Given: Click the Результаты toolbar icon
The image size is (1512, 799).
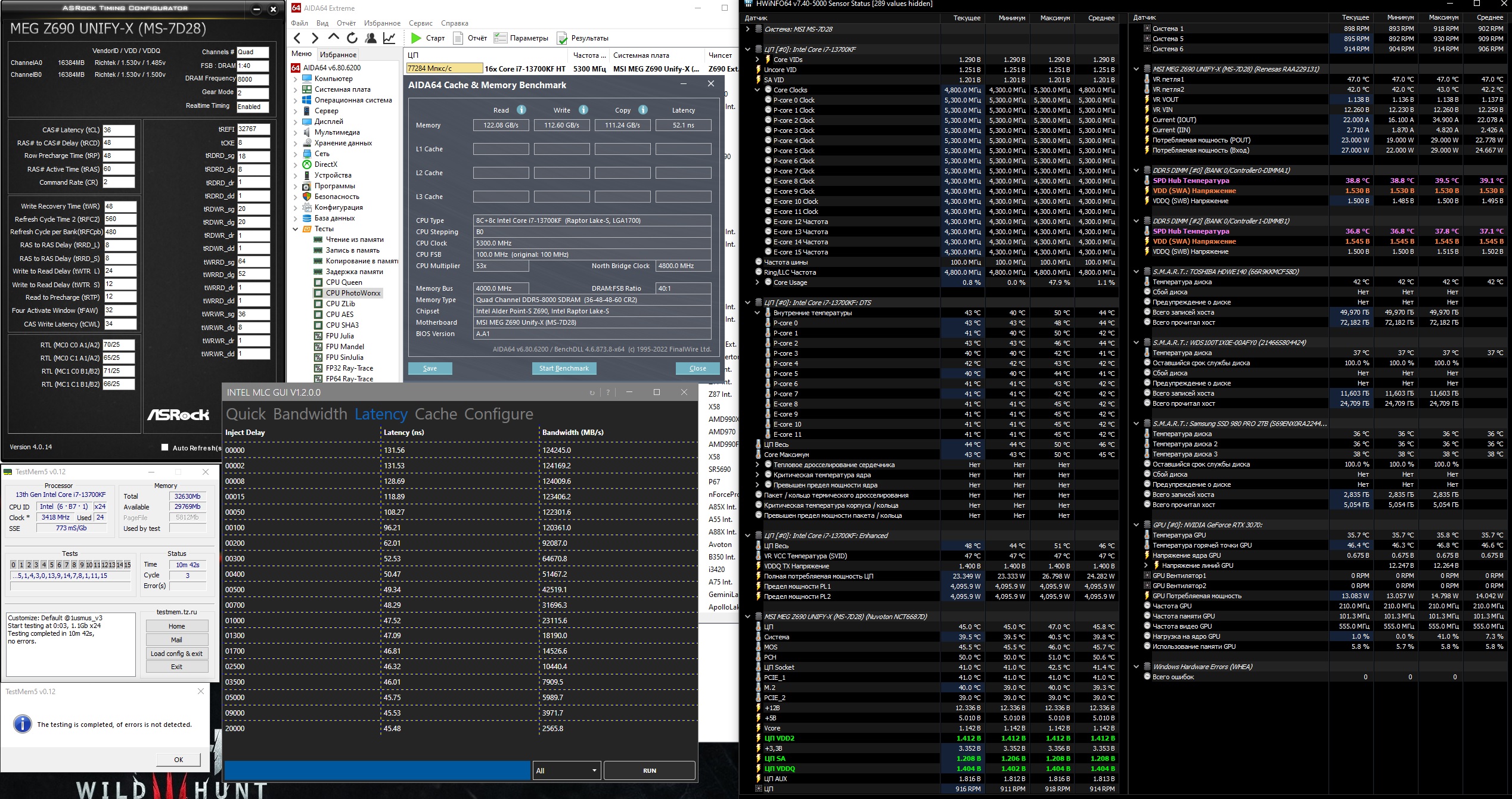Looking at the screenshot, I should tap(562, 38).
